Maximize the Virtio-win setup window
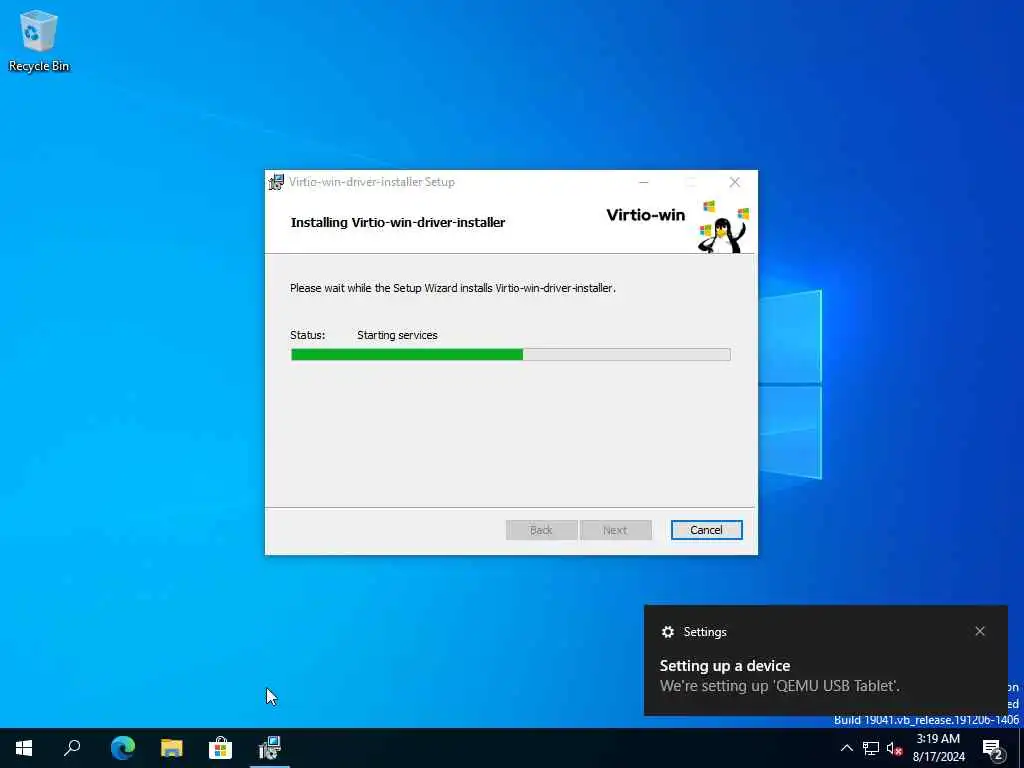This screenshot has height=768, width=1024. coord(690,182)
